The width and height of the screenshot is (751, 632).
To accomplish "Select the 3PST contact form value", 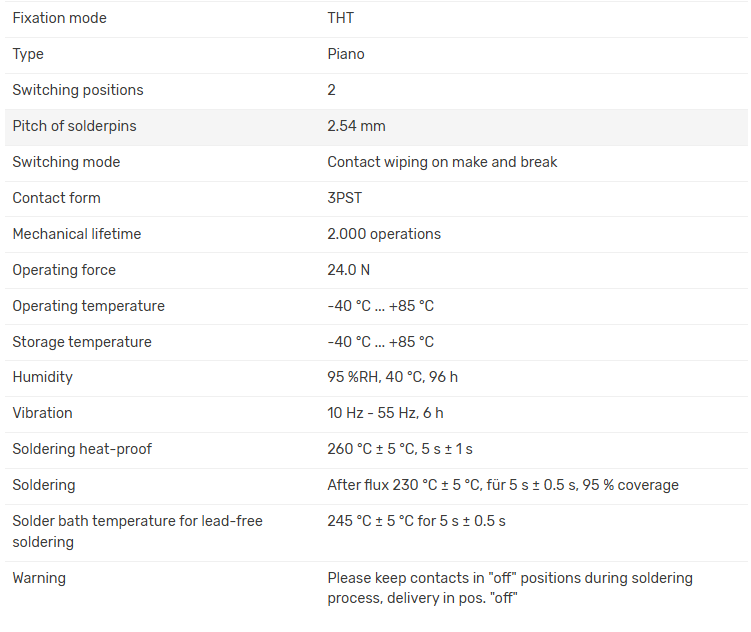I will tap(344, 198).
